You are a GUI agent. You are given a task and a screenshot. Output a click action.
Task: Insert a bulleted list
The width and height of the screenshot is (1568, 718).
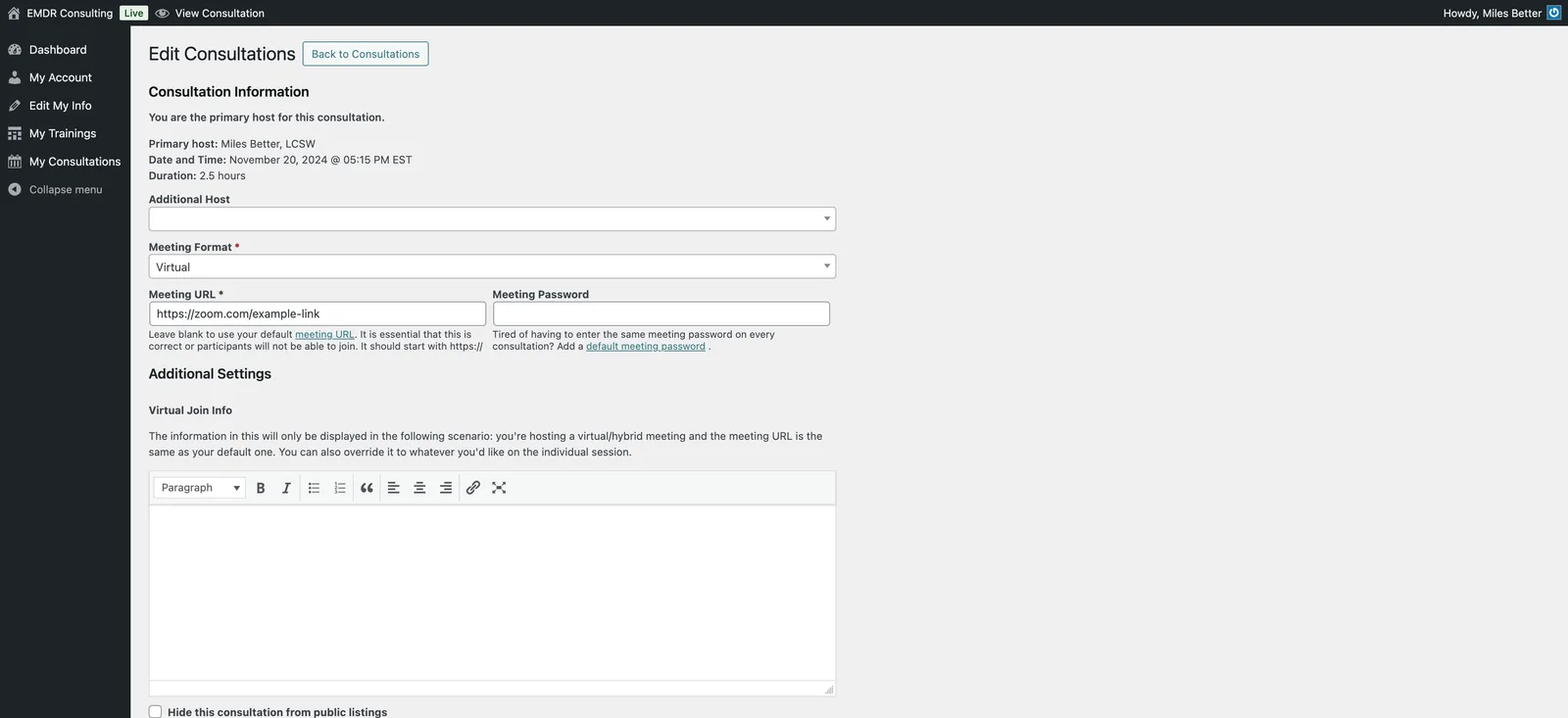tap(314, 488)
